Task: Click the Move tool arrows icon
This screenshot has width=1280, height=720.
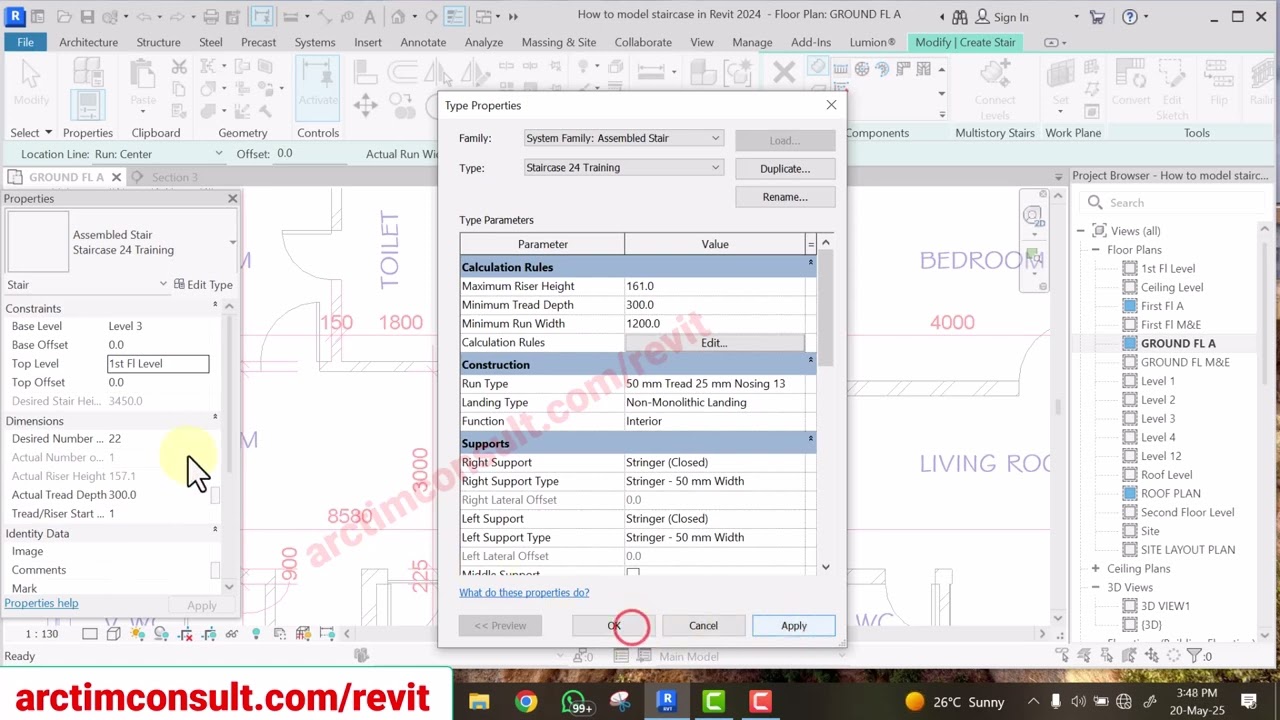Action: [365, 105]
